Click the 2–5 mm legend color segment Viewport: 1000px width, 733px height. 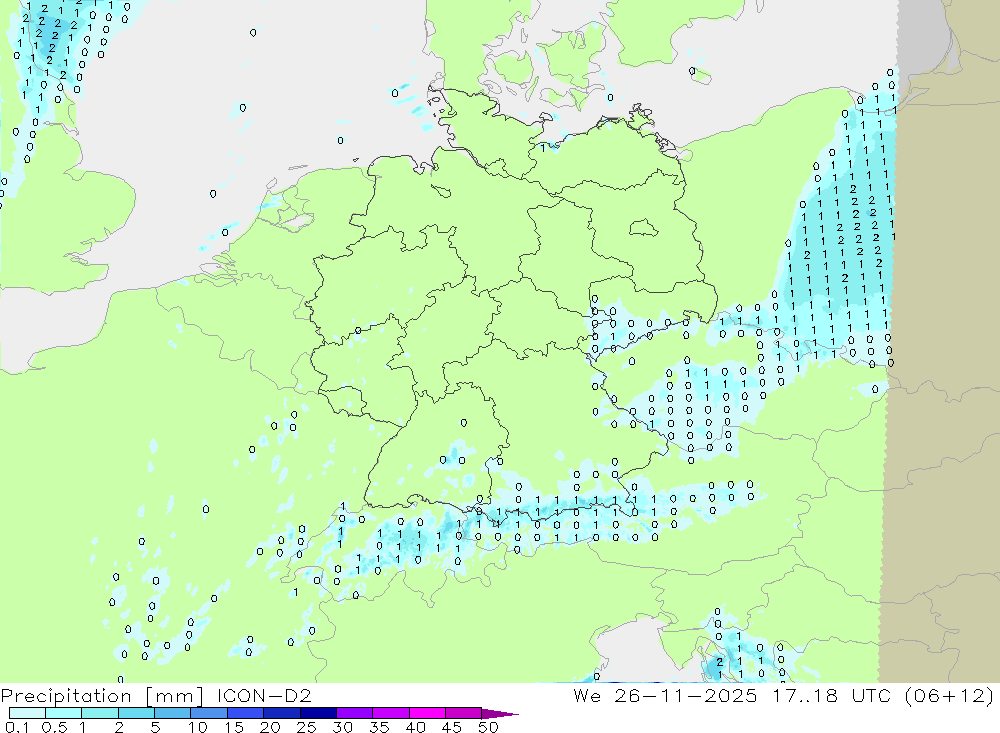136,713
